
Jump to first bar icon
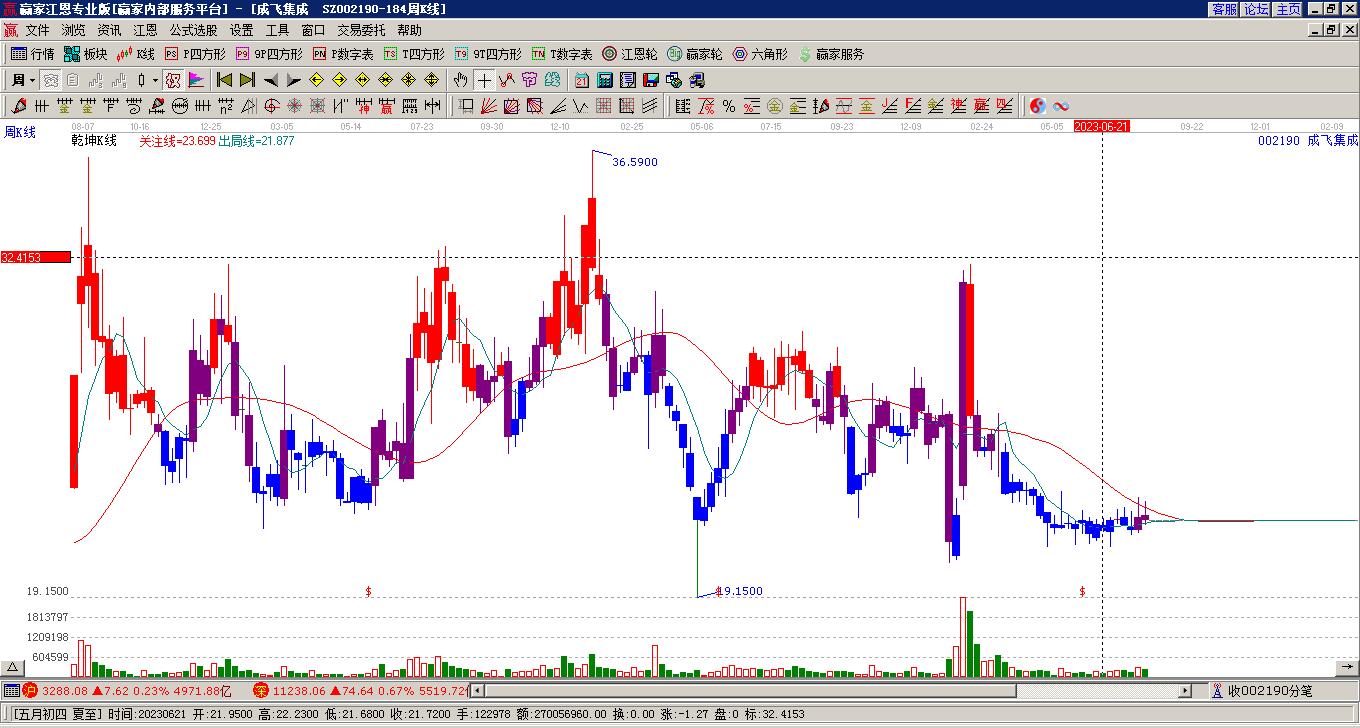[225, 80]
